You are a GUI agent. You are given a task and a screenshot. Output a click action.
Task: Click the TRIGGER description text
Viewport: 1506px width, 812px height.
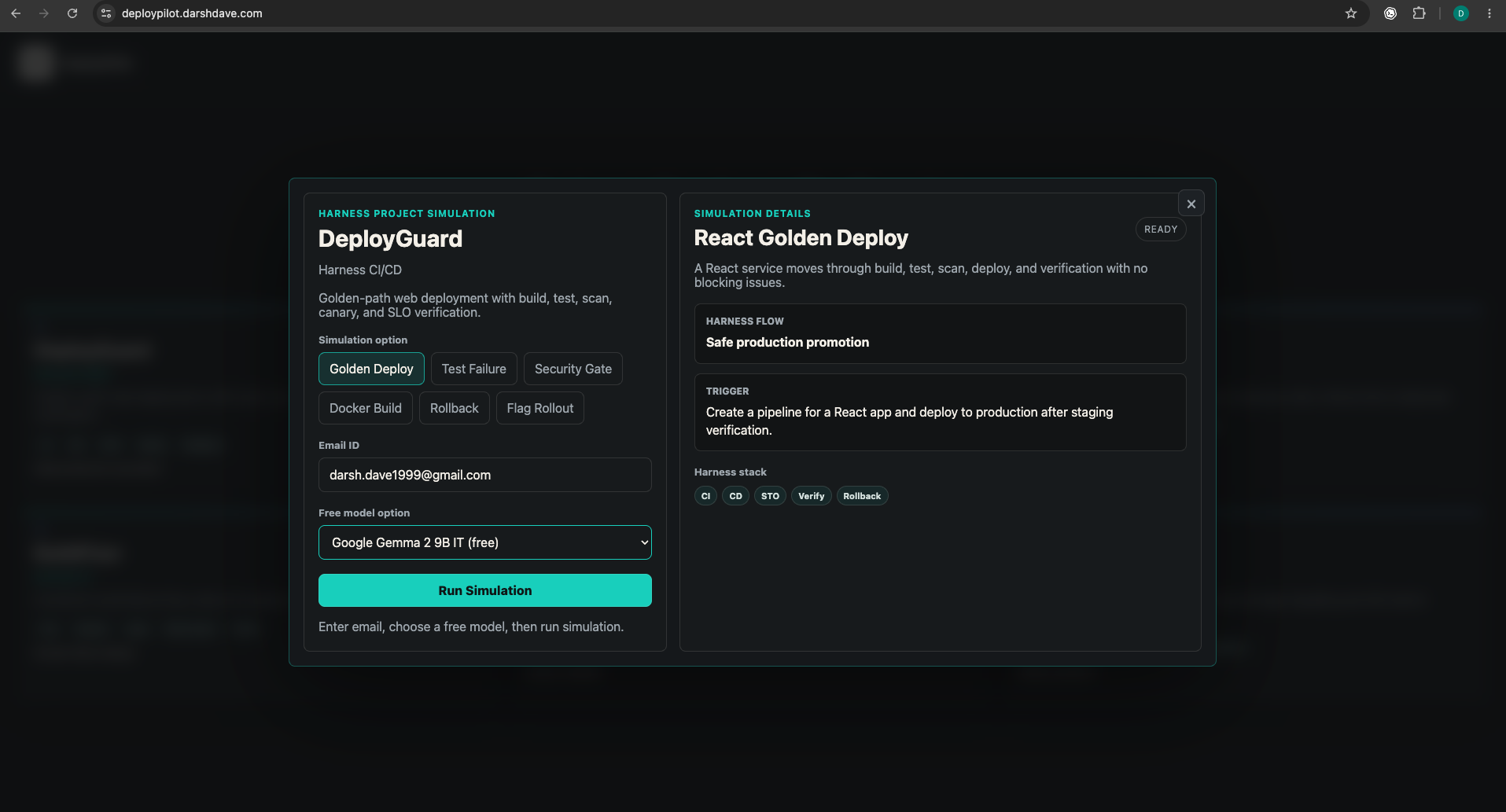click(909, 421)
